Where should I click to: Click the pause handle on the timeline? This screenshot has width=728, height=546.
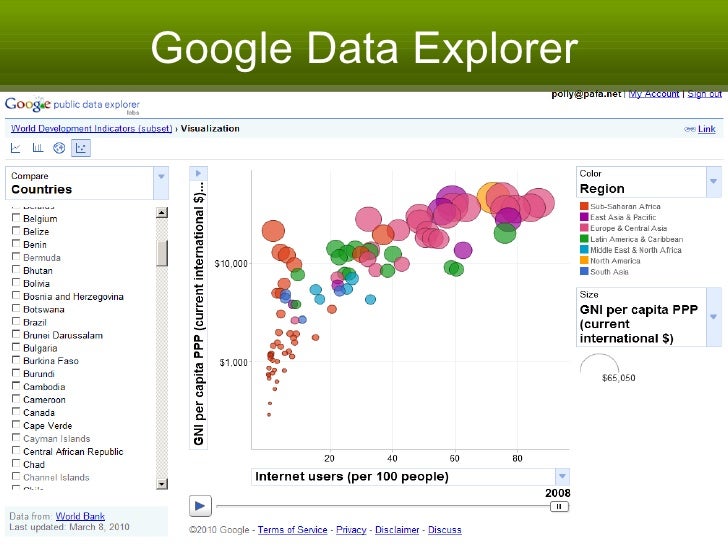tap(559, 507)
